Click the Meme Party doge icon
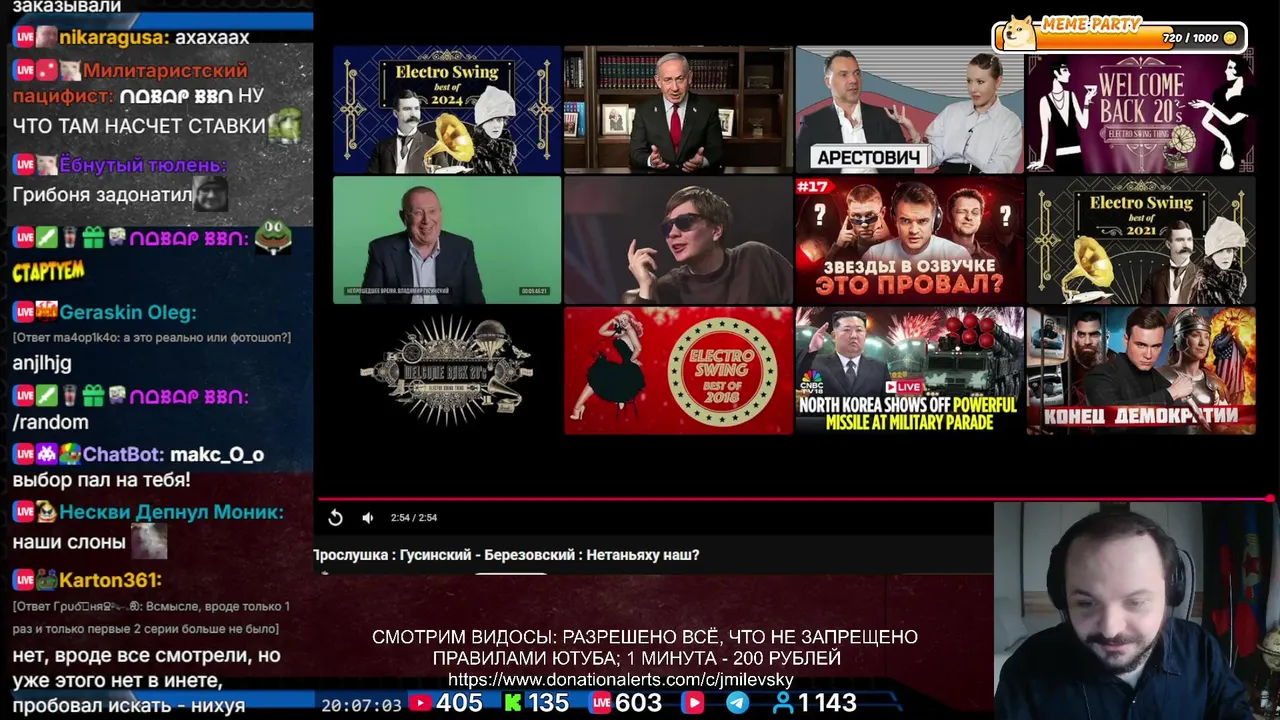This screenshot has height=720, width=1280. [1018, 33]
